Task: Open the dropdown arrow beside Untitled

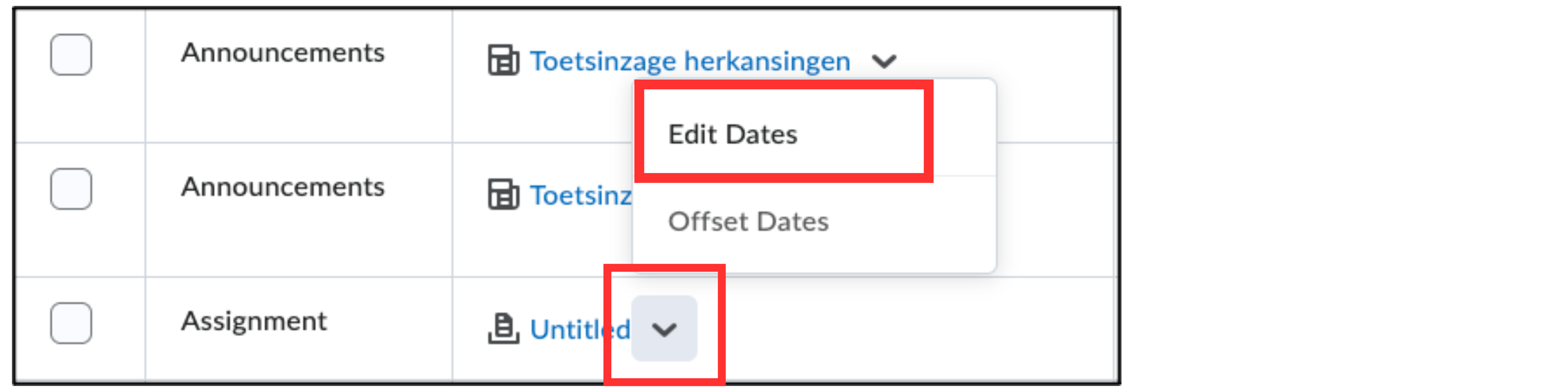Action: pos(664,329)
